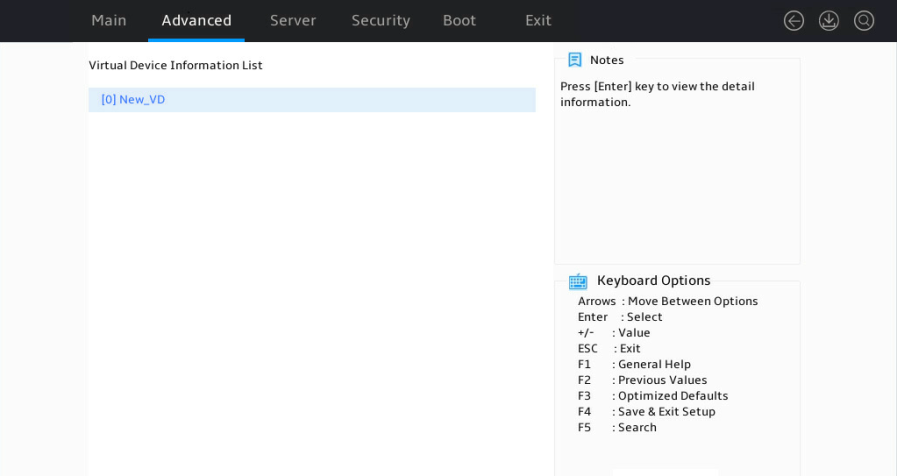897x476 pixels.
Task: Click the back arrow icon in top bar
Action: pos(793,21)
